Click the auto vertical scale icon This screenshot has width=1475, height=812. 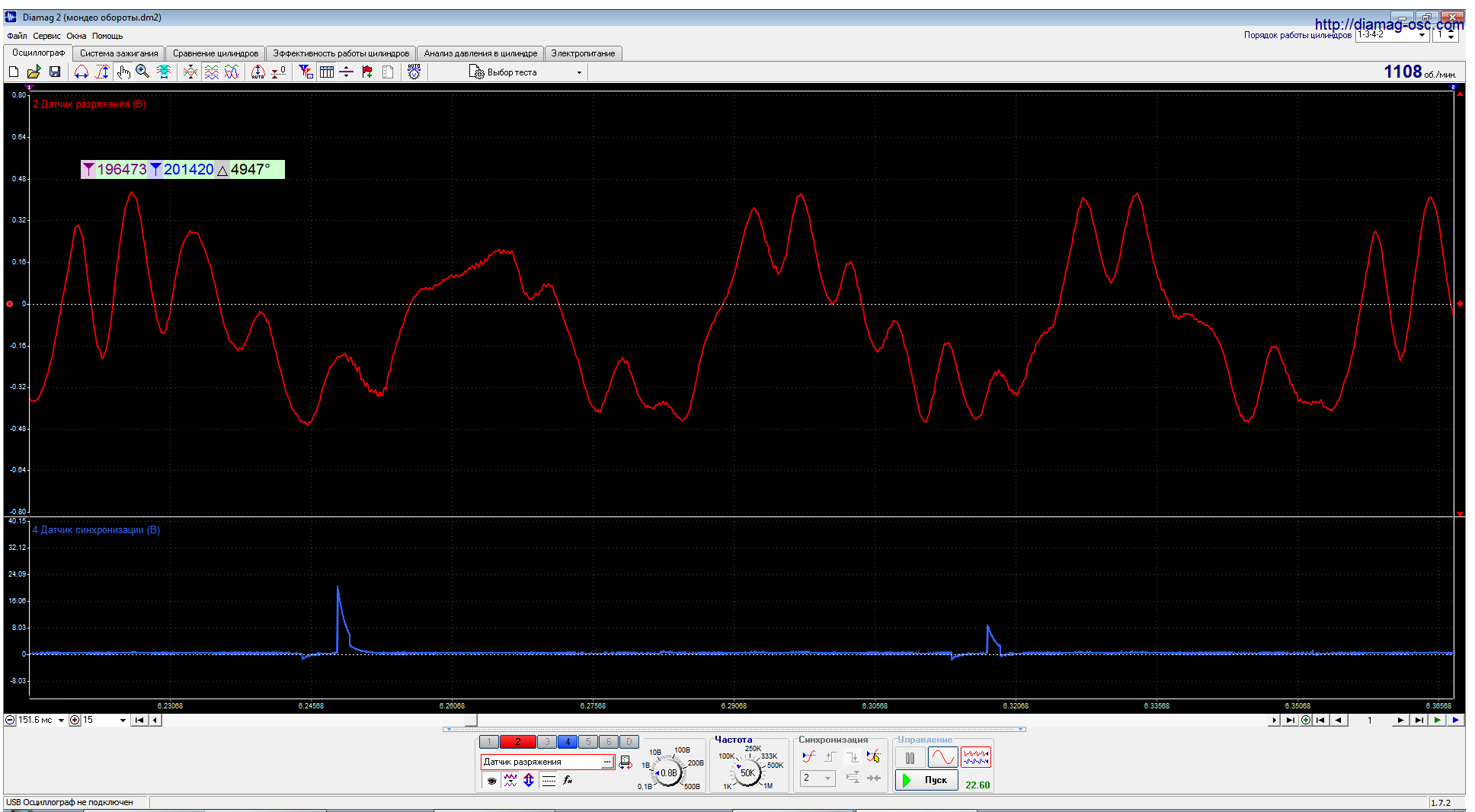258,72
